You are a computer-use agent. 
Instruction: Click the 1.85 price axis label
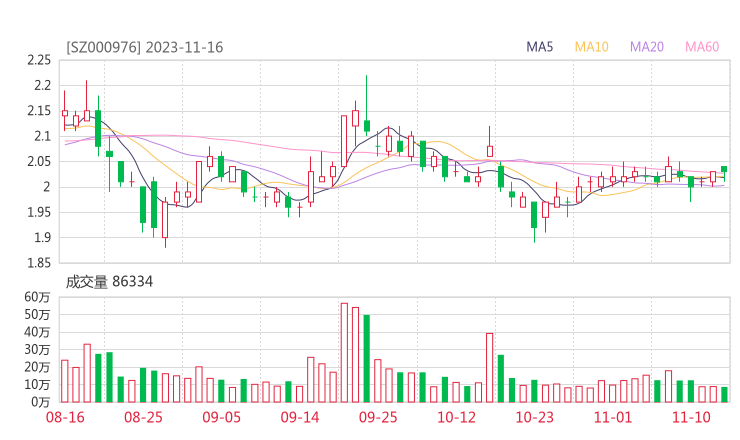pyautogui.click(x=39, y=263)
